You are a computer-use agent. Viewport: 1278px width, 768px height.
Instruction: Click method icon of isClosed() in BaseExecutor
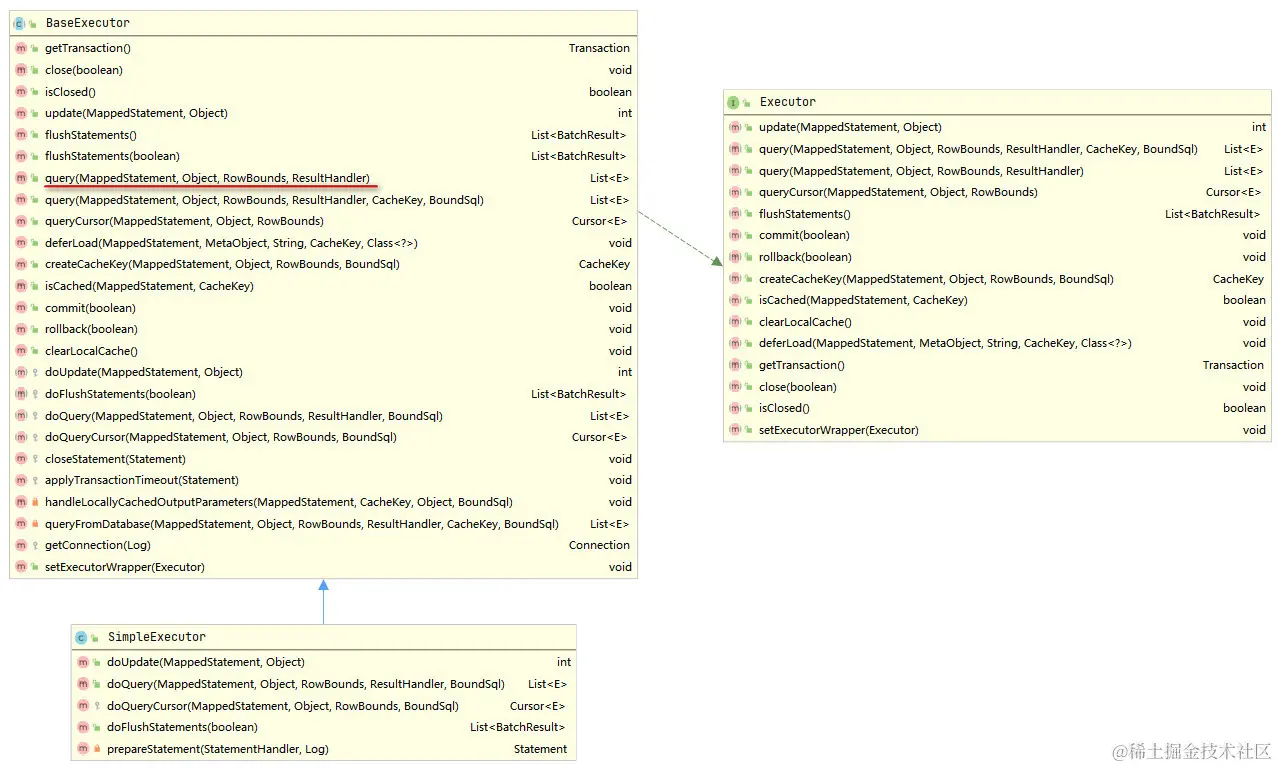pyautogui.click(x=21, y=92)
